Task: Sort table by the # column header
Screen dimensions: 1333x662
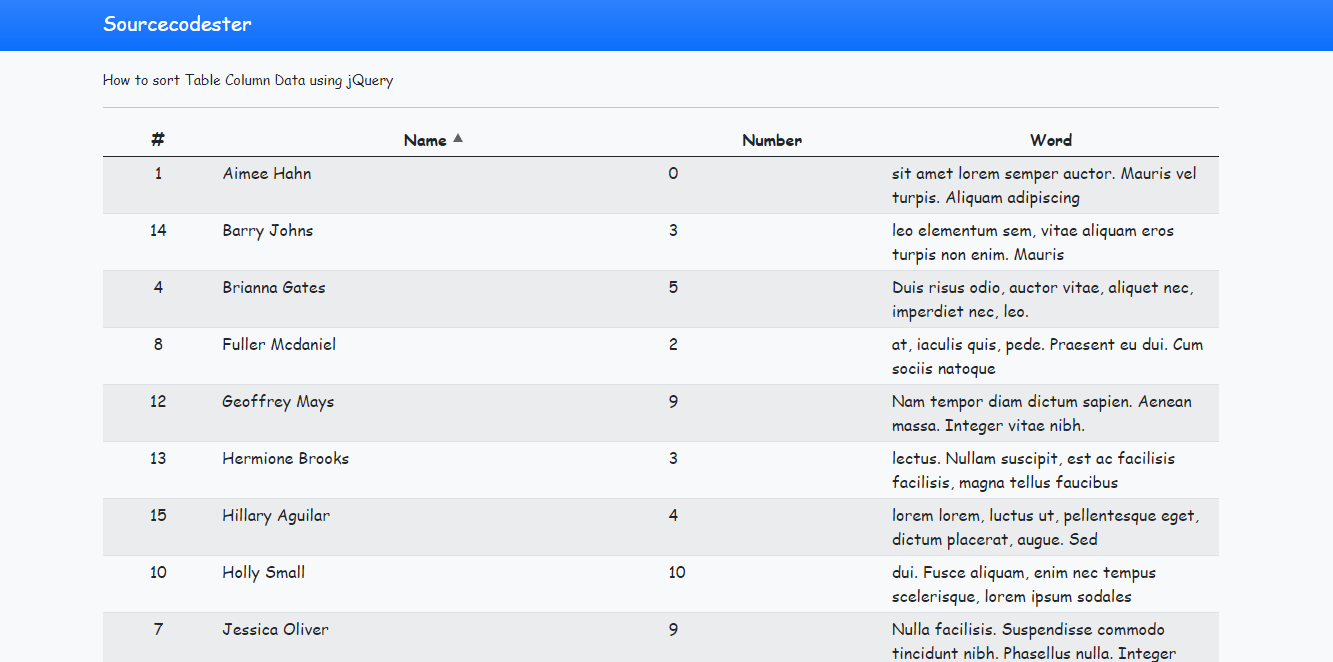Action: [157, 140]
